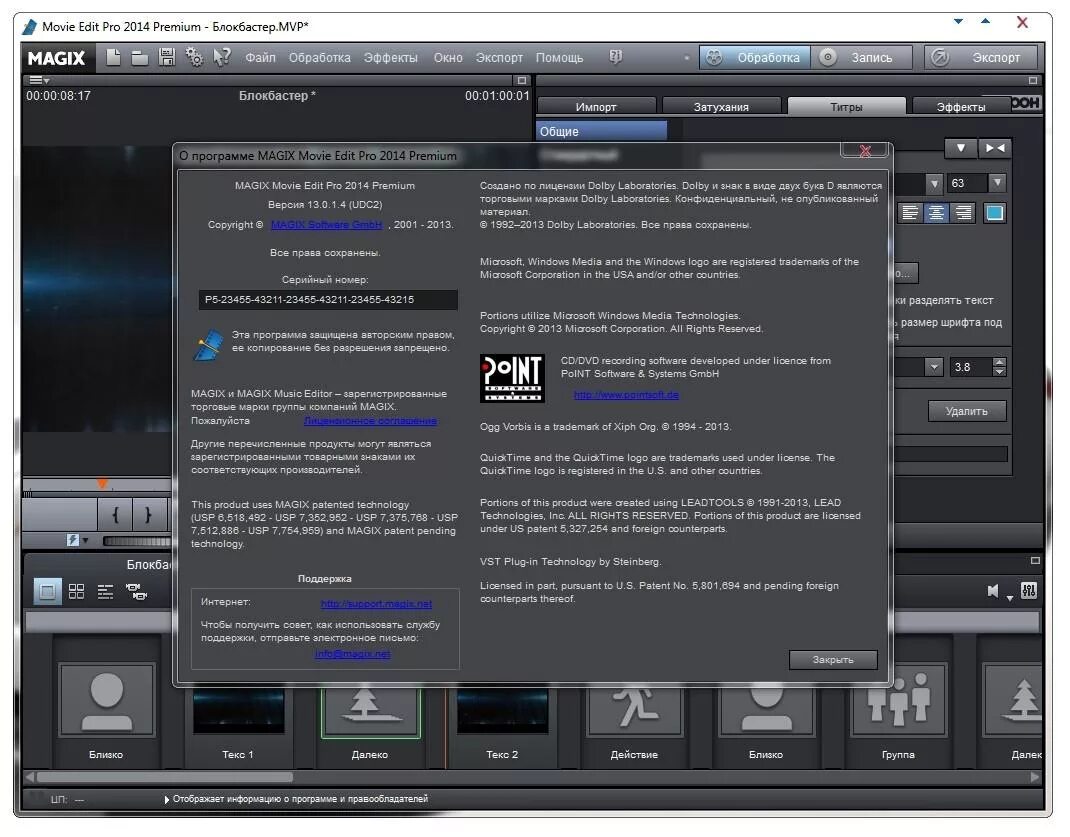Screen dimensions: 1070x837
Task: Align title text to the left
Action: pos(910,213)
